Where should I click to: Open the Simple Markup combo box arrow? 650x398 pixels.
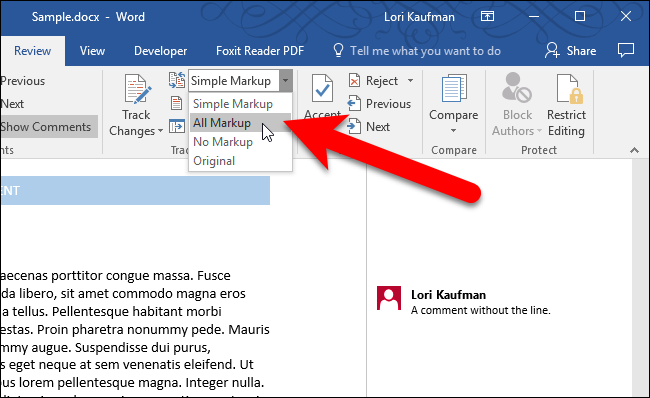(286, 81)
